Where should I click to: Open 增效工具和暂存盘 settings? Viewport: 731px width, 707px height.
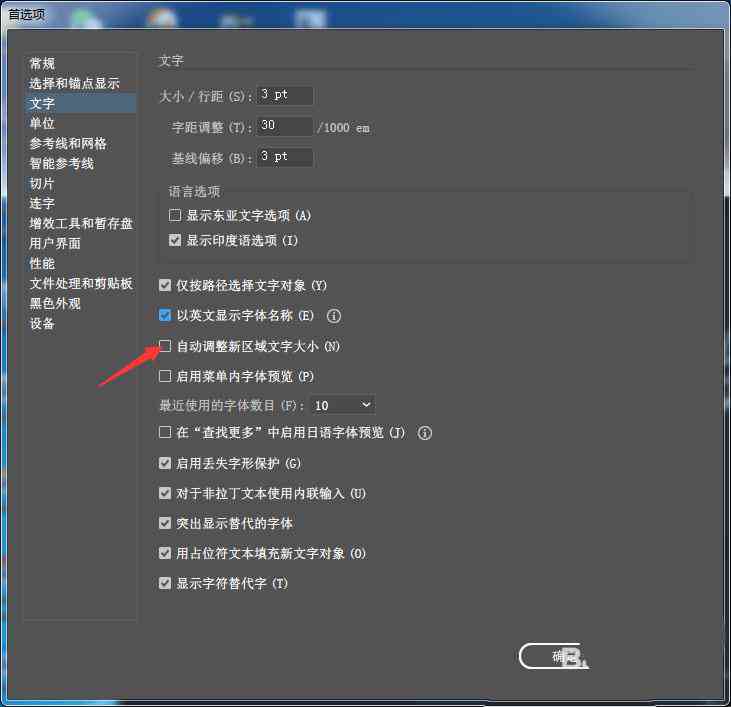click(81, 224)
